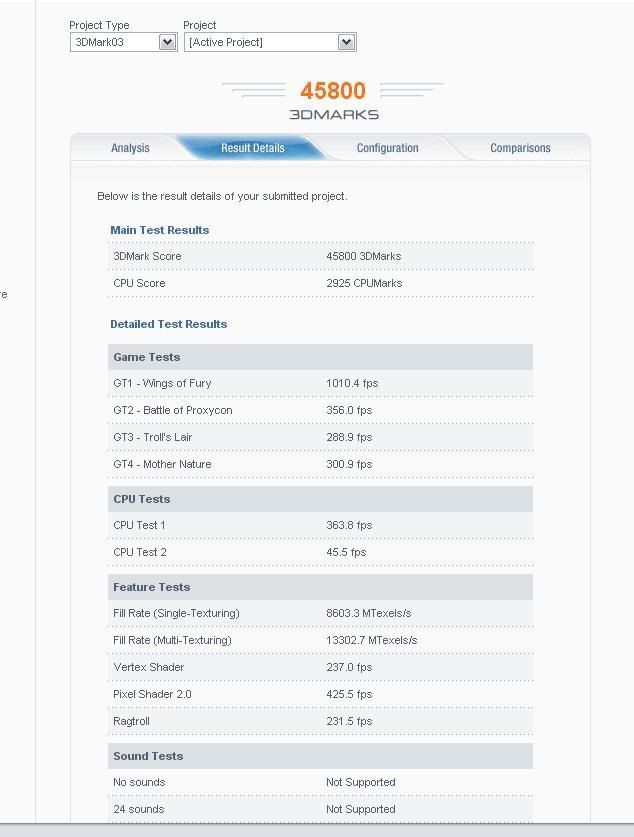Click the 237.0 fps value

click(349, 667)
